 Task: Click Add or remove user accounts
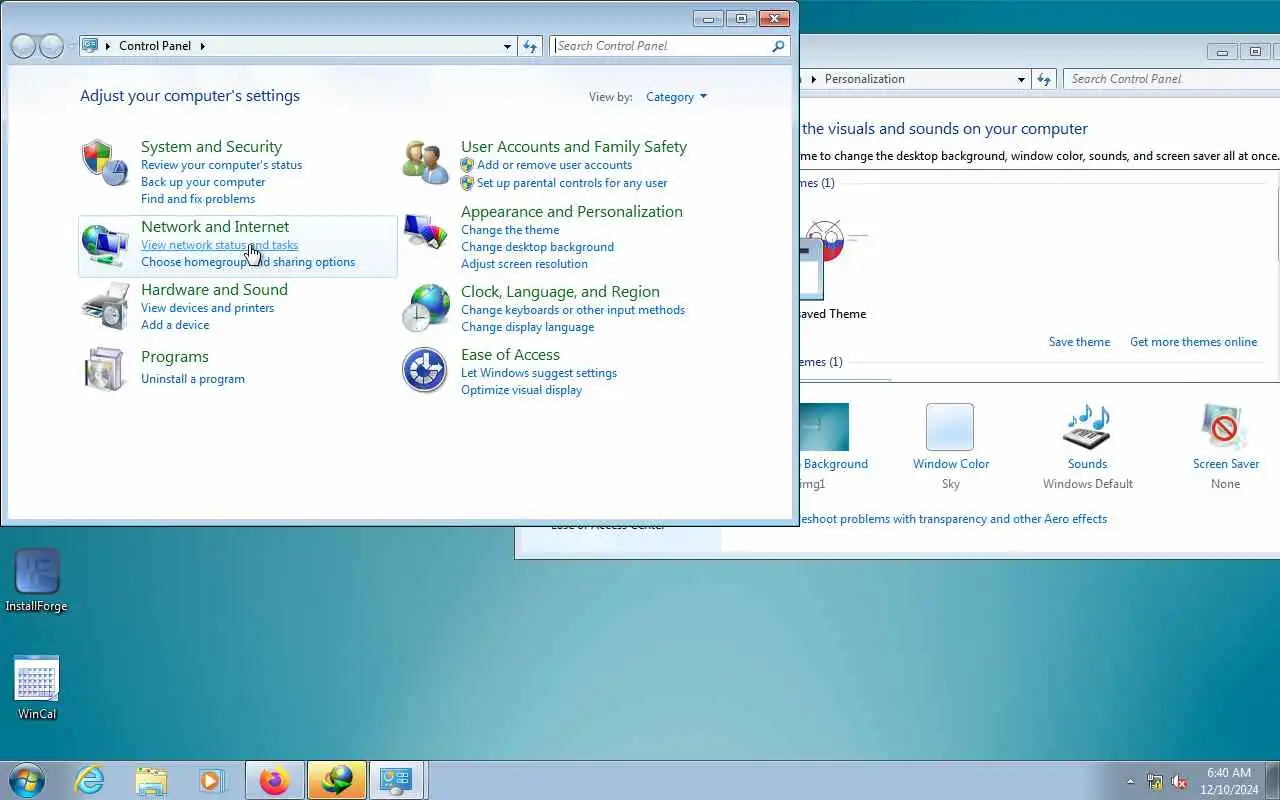point(554,165)
